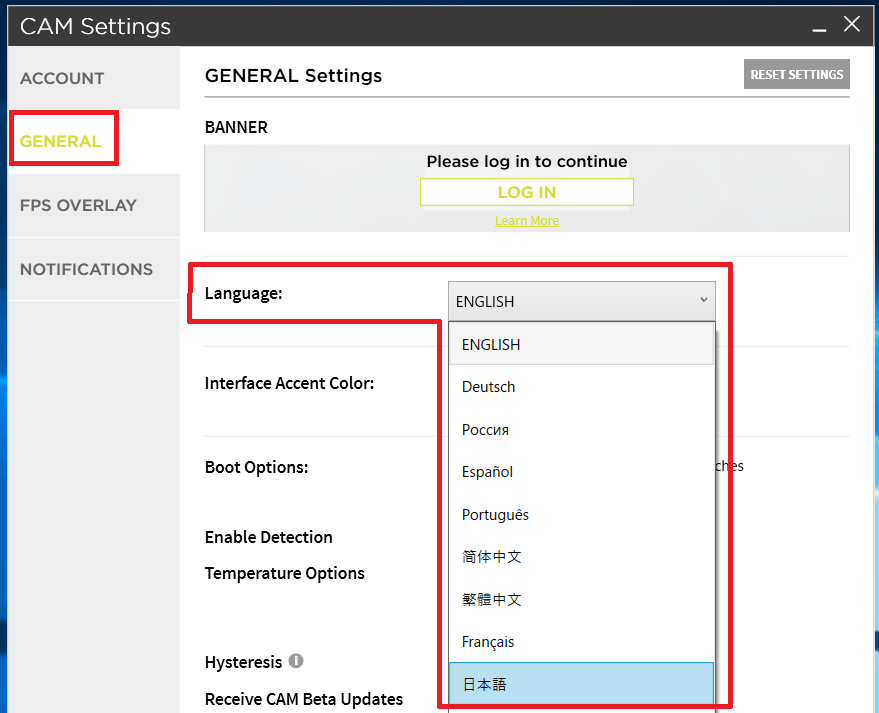Click the Hysteresis label text

(x=243, y=662)
